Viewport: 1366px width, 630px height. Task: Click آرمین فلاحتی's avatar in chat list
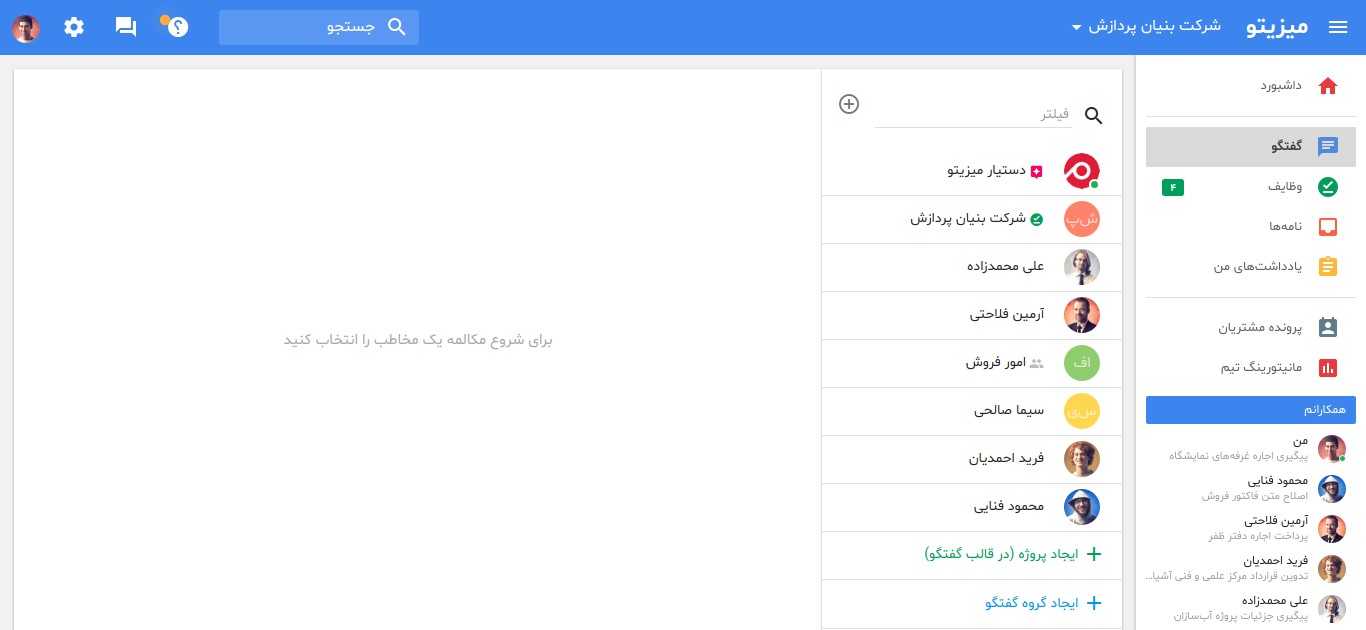click(x=1082, y=315)
